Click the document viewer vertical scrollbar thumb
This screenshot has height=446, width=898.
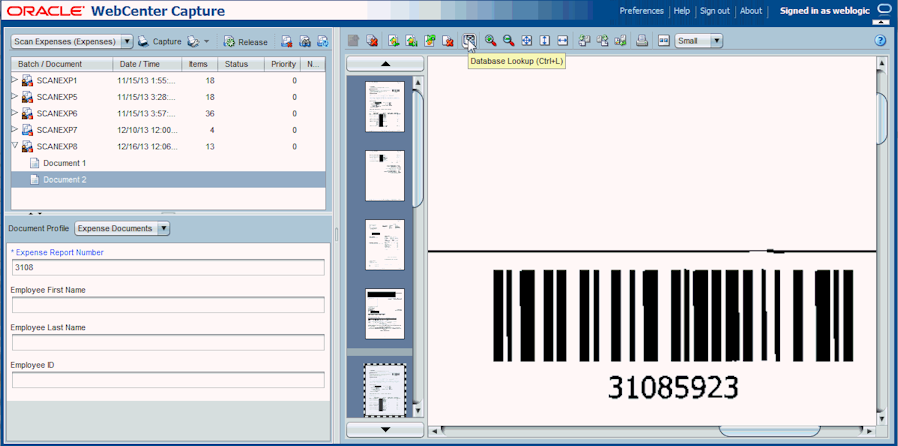point(881,117)
